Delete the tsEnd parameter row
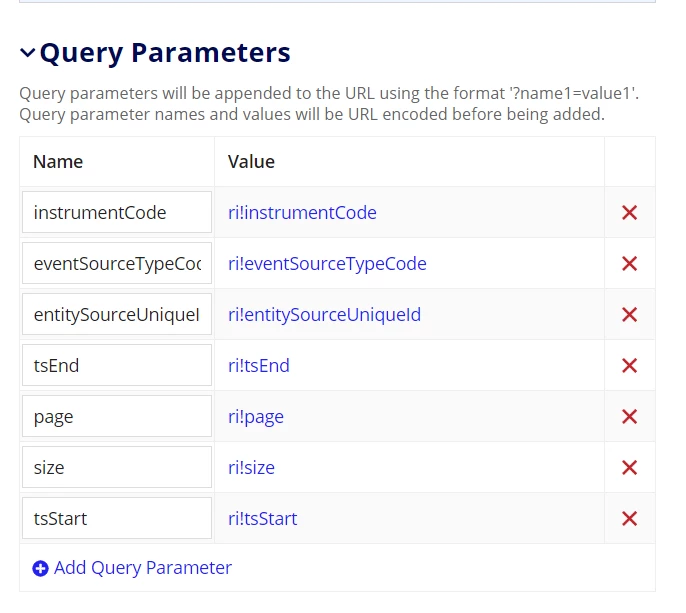Viewport: 686px width, 613px height. click(629, 366)
